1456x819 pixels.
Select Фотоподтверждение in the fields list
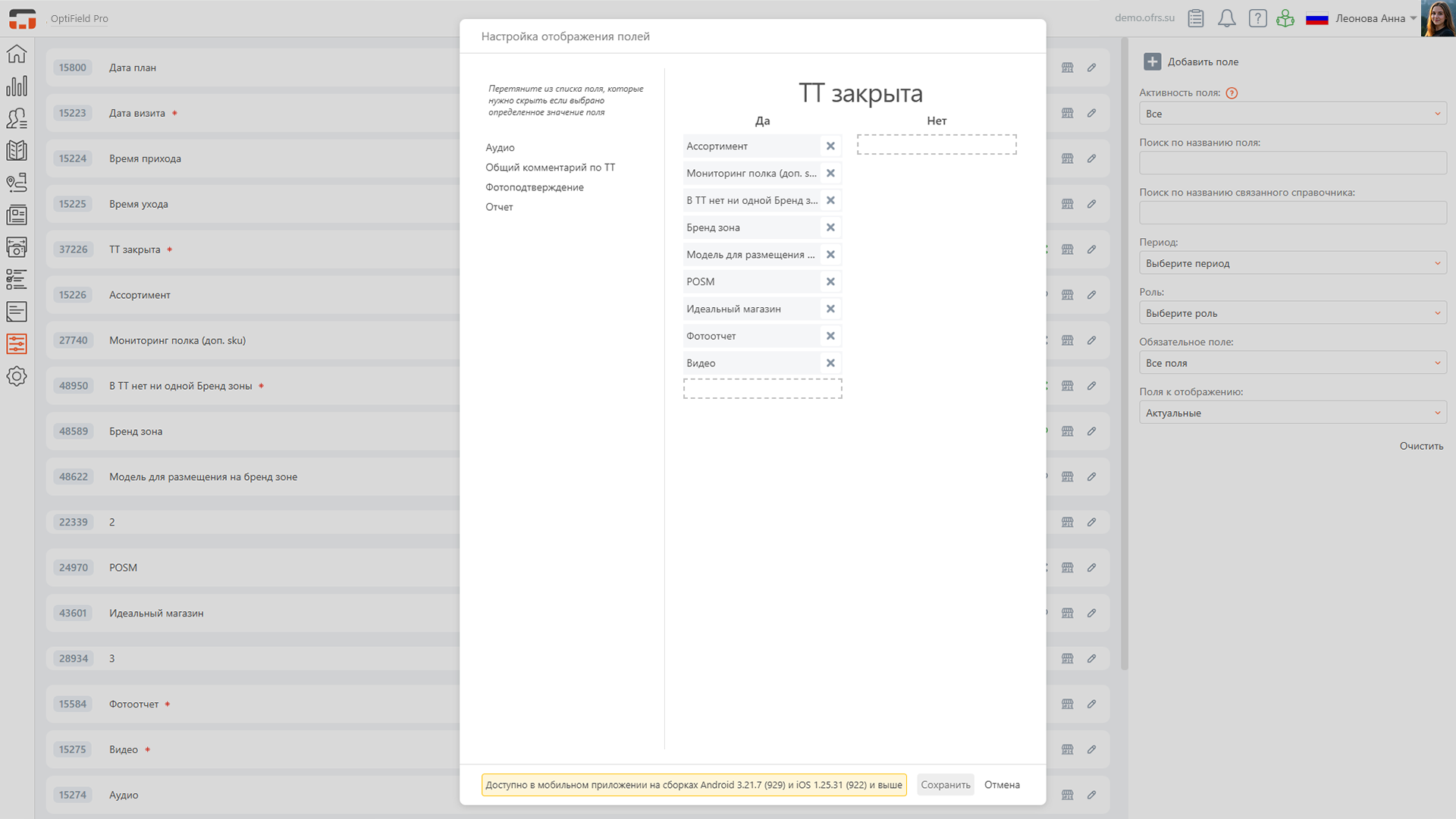(x=534, y=187)
